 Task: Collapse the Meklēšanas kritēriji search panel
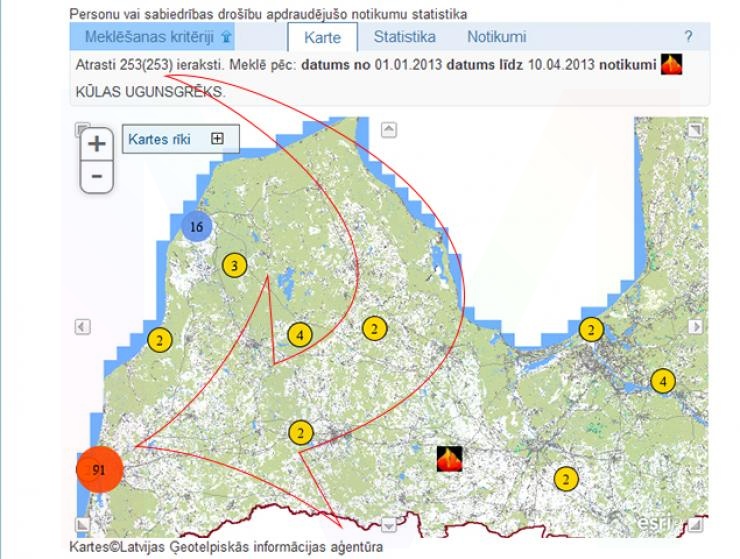click(227, 37)
